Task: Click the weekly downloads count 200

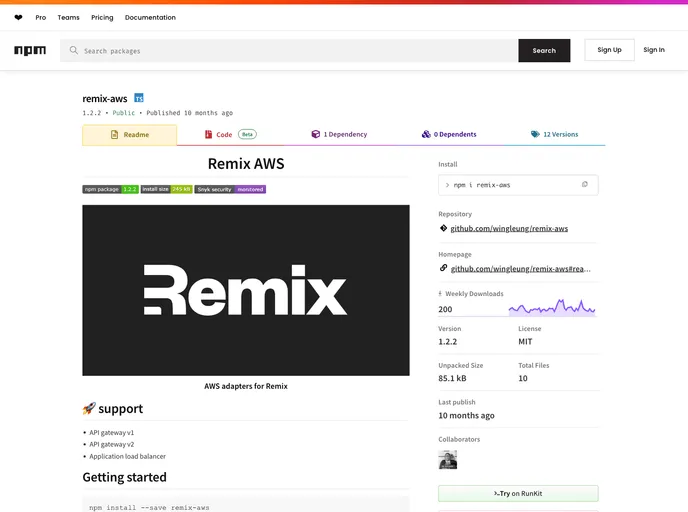Action: pyautogui.click(x=445, y=309)
